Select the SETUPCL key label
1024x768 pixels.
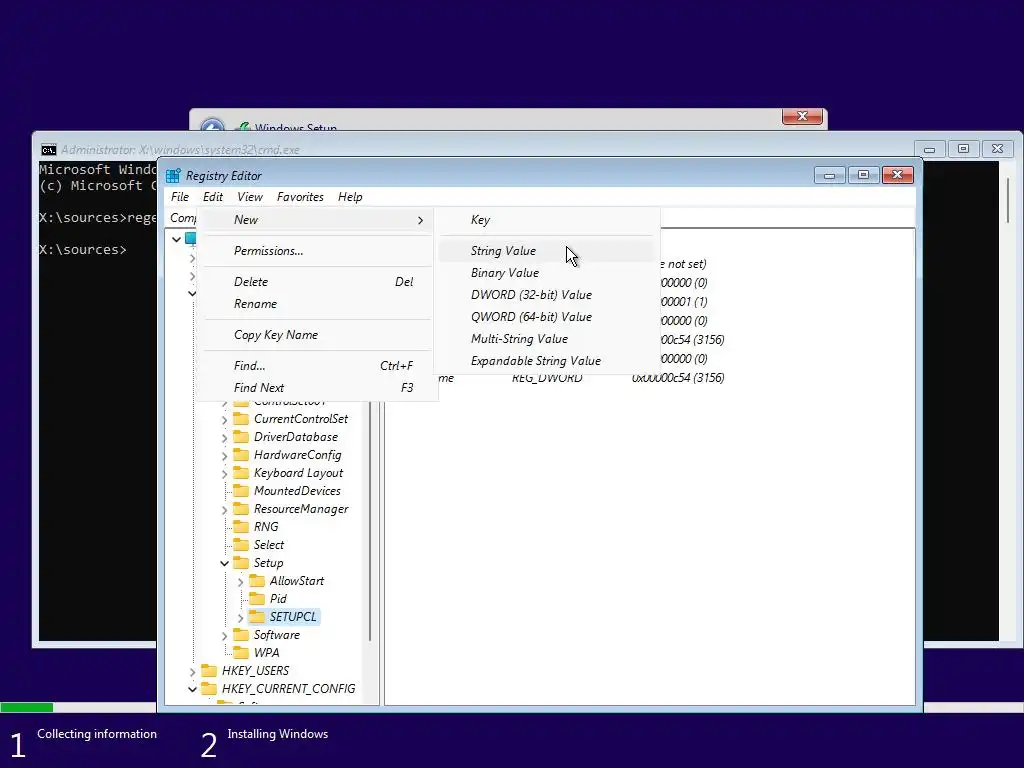pos(293,616)
